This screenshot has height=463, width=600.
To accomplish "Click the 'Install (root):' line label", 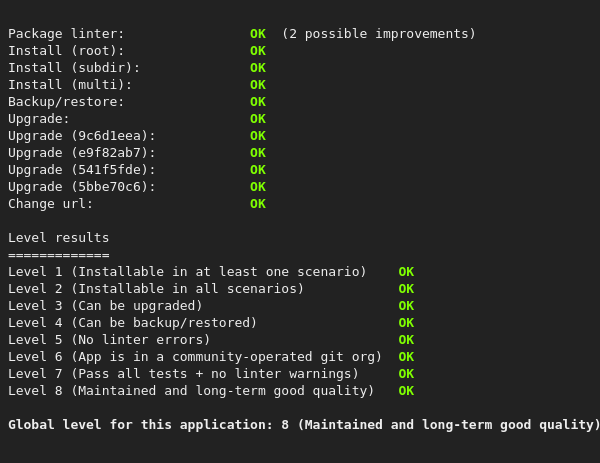I will pos(66,51).
